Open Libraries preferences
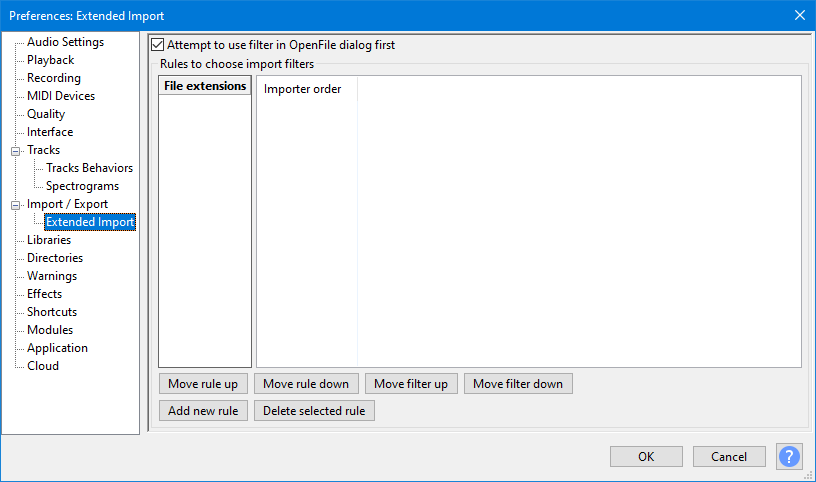 coord(49,240)
